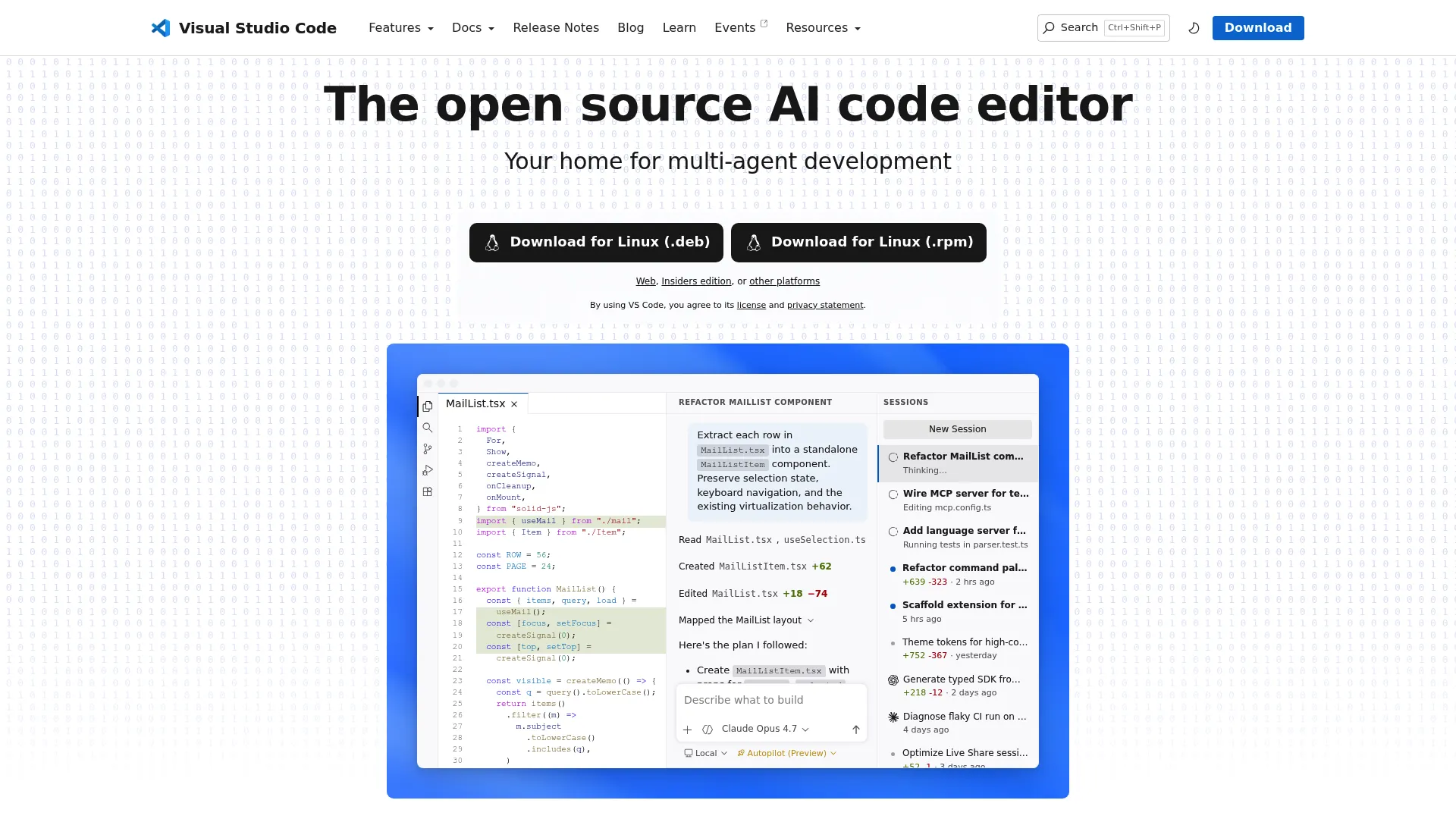Open the Insiders edition link
The image size is (1456, 819).
coord(696,281)
